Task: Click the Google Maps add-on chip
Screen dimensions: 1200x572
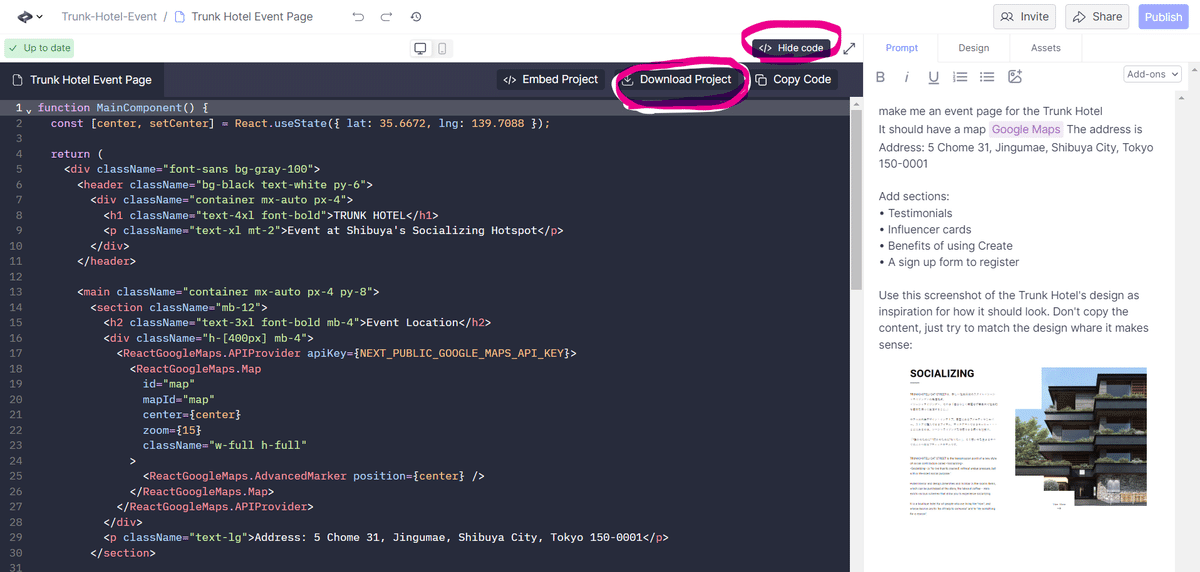Action: click(1026, 129)
